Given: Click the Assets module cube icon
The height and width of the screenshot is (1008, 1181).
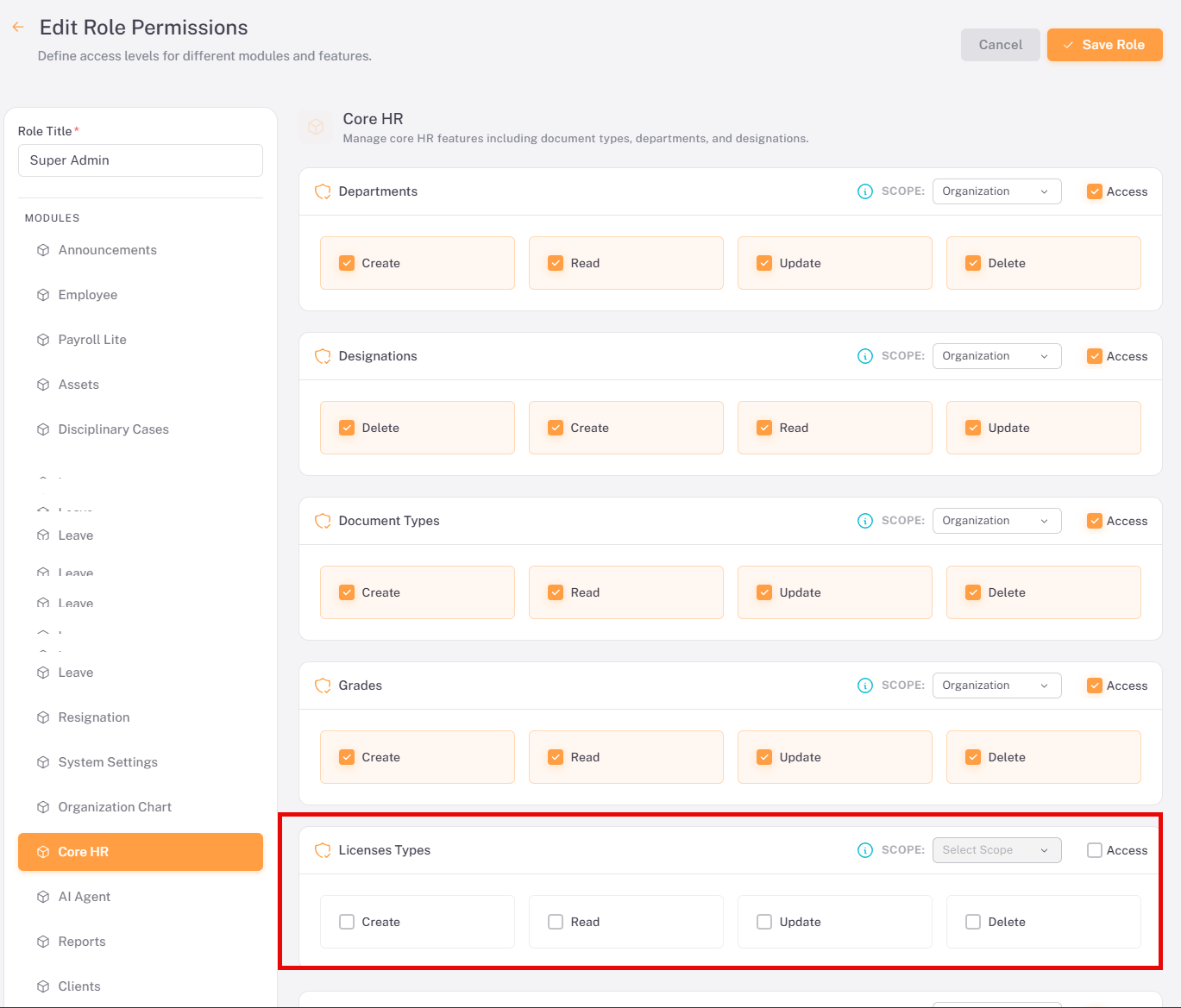Looking at the screenshot, I should point(43,385).
